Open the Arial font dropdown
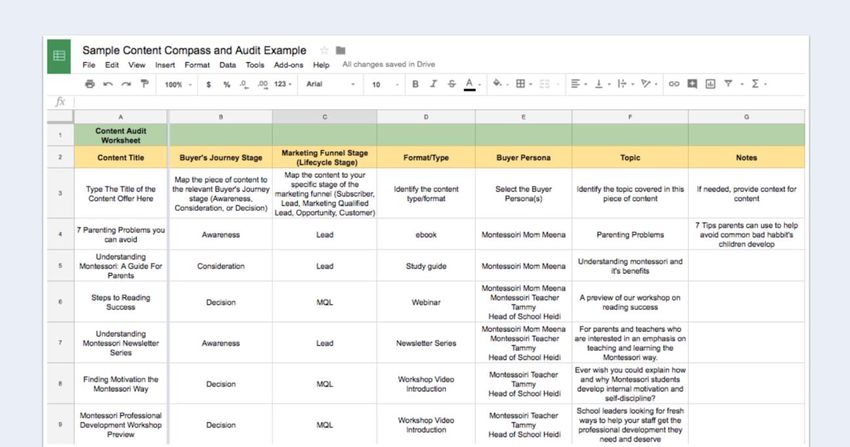Screen dimensions: 850x447 tap(331, 84)
